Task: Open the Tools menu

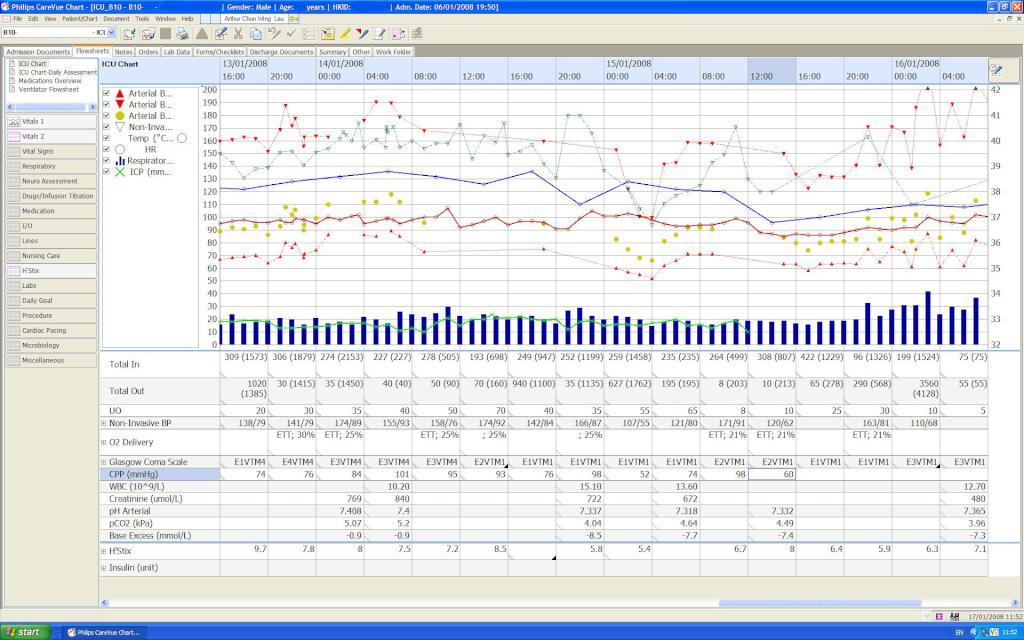Action: tap(142, 19)
